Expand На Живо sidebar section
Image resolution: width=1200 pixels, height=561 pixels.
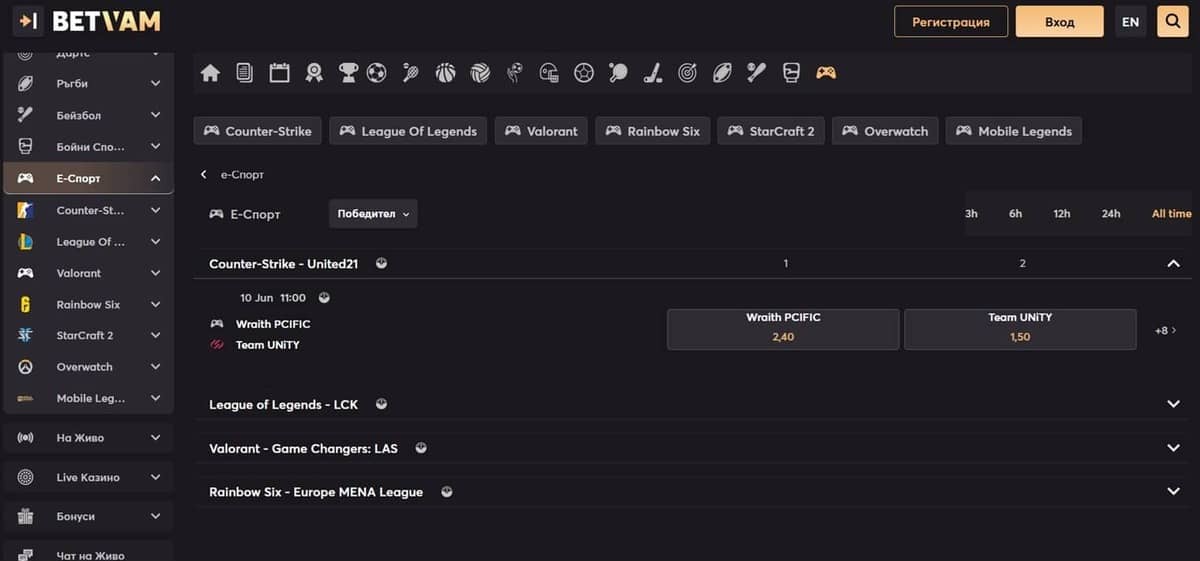coord(155,437)
